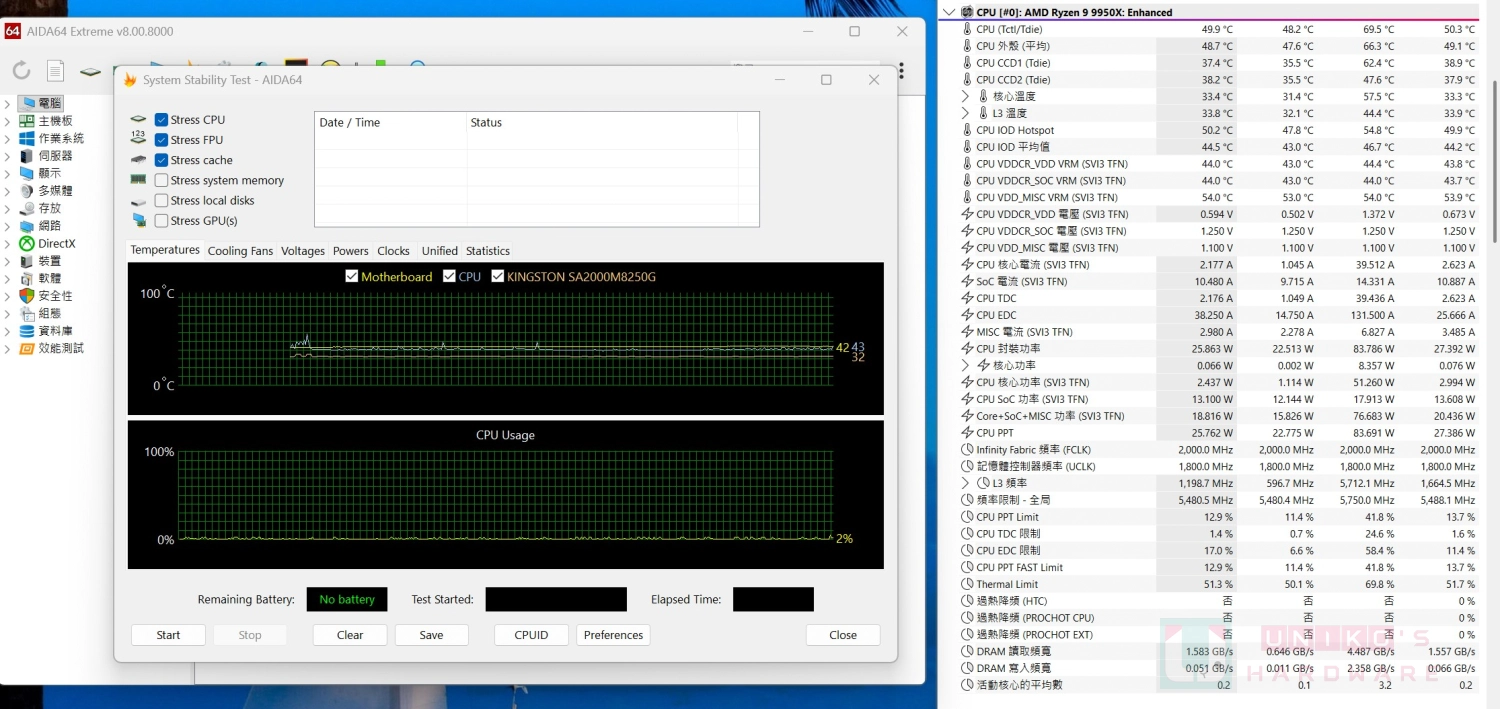Enable Stress GPU(s) checkbox
1500x709 pixels.
click(161, 221)
